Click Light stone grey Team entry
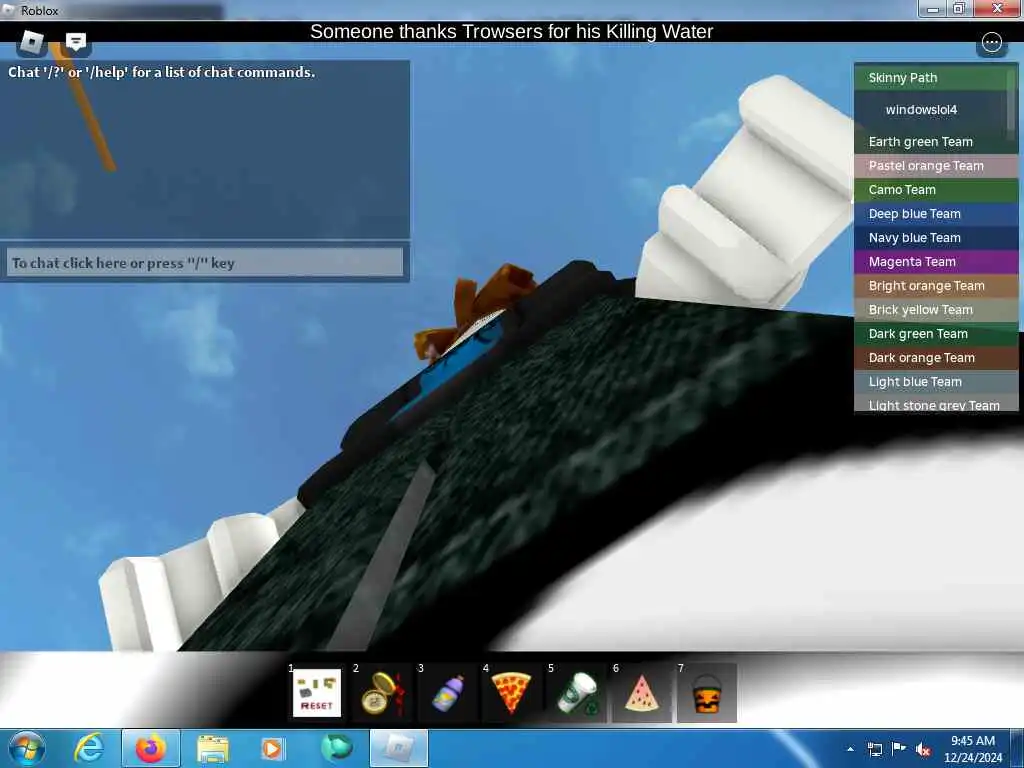1024x768 pixels. coord(936,404)
